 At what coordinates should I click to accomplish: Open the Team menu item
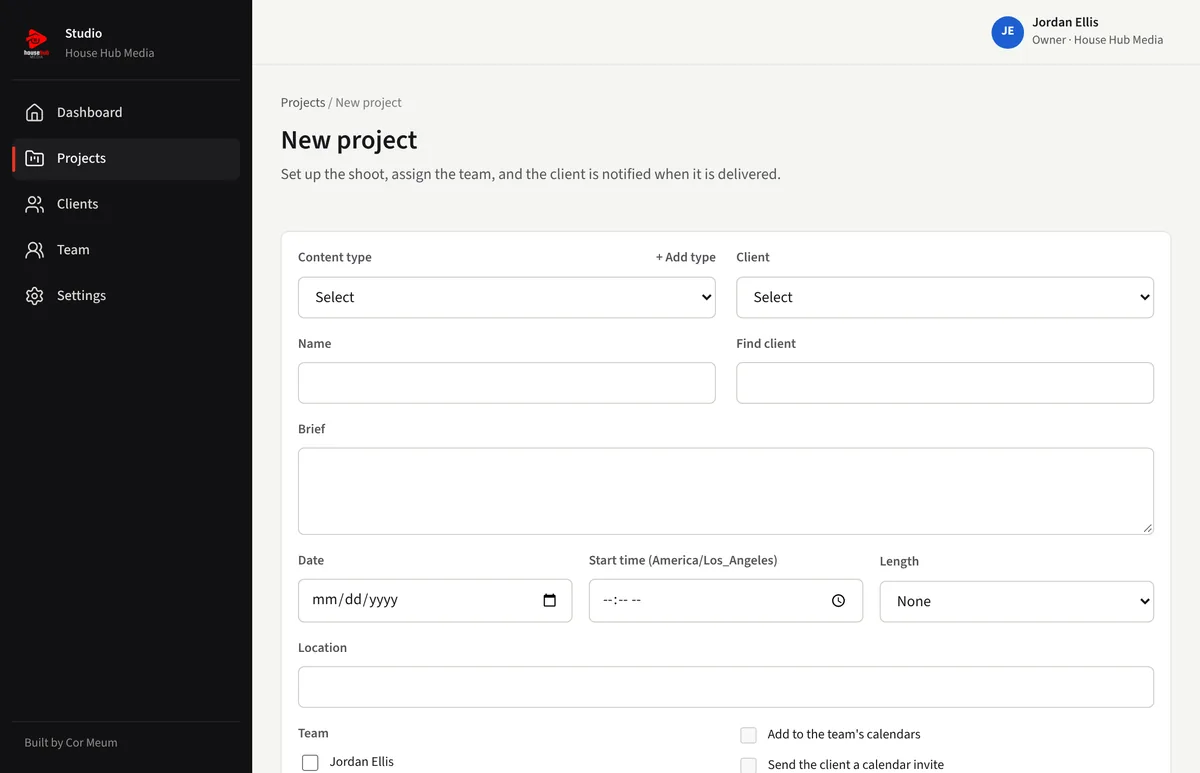(x=126, y=250)
